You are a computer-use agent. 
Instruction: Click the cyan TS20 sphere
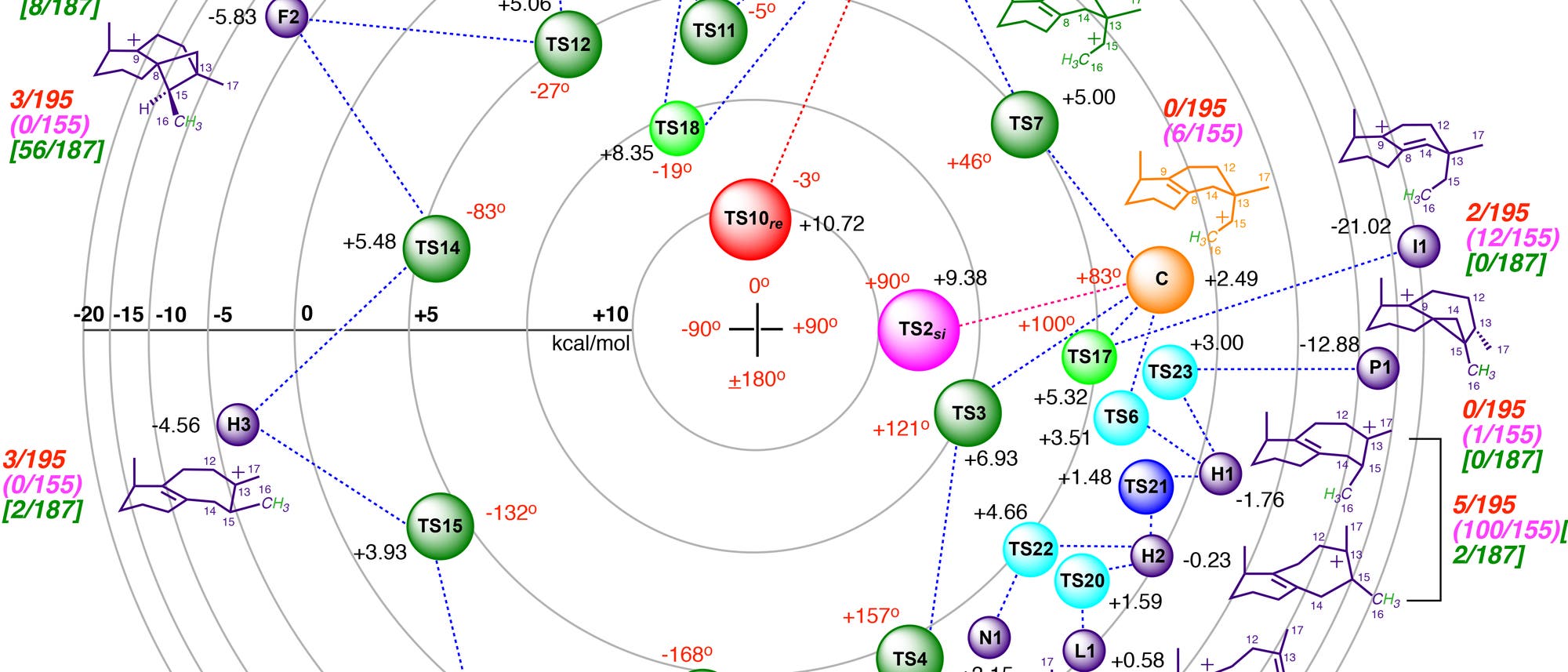pyautogui.click(x=1082, y=581)
